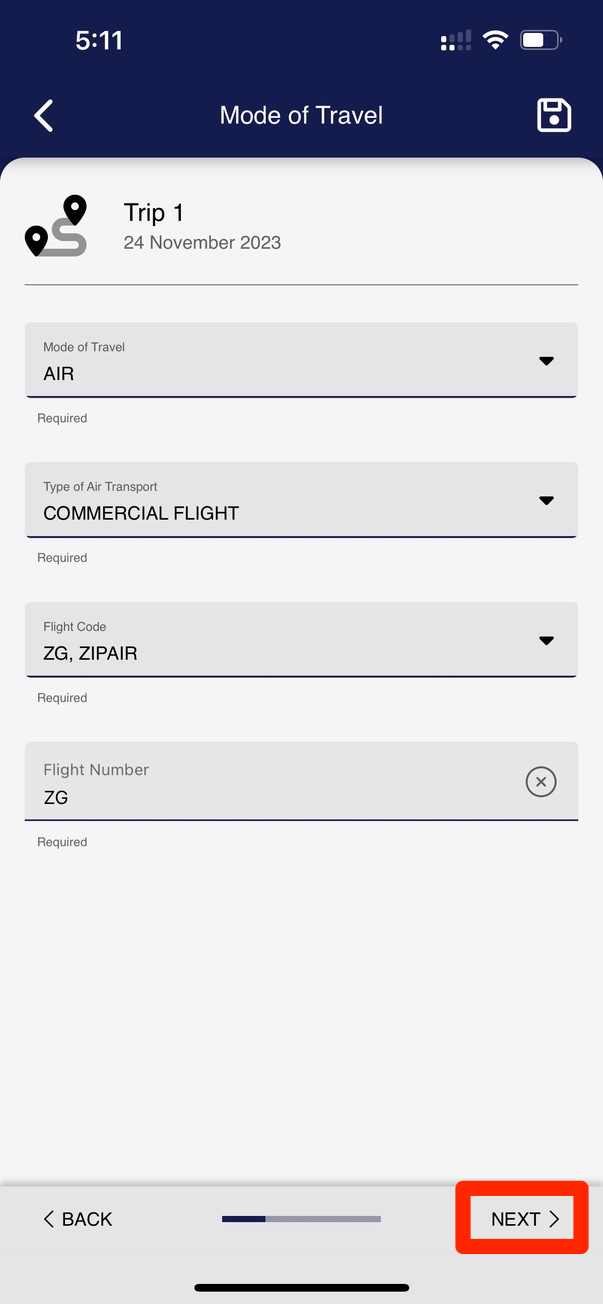Tap the Mode of Travel header title
The width and height of the screenshot is (603, 1304).
301,116
